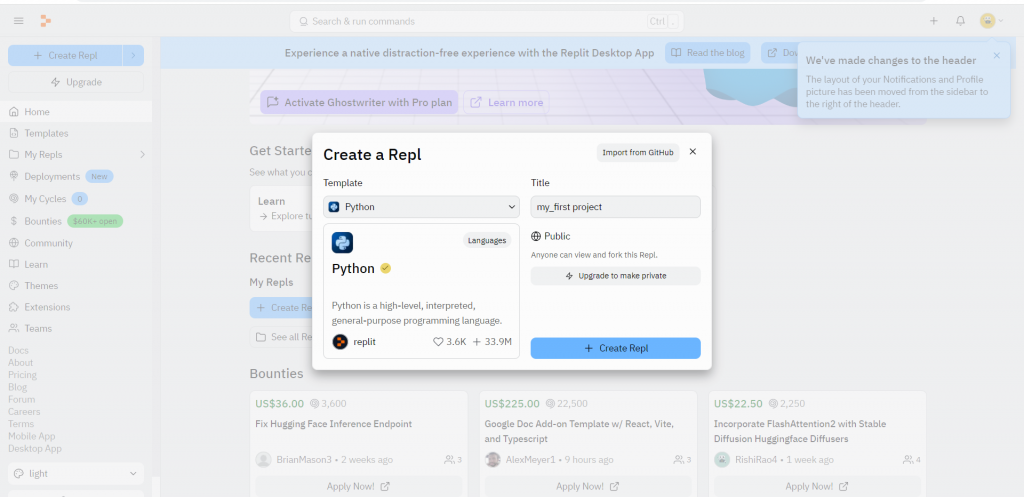
Task: Click the replit author avatar icon
Action: tap(340, 342)
